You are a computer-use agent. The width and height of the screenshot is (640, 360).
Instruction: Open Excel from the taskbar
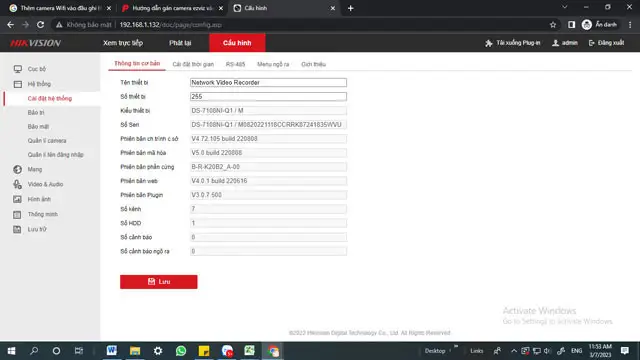[249, 351]
